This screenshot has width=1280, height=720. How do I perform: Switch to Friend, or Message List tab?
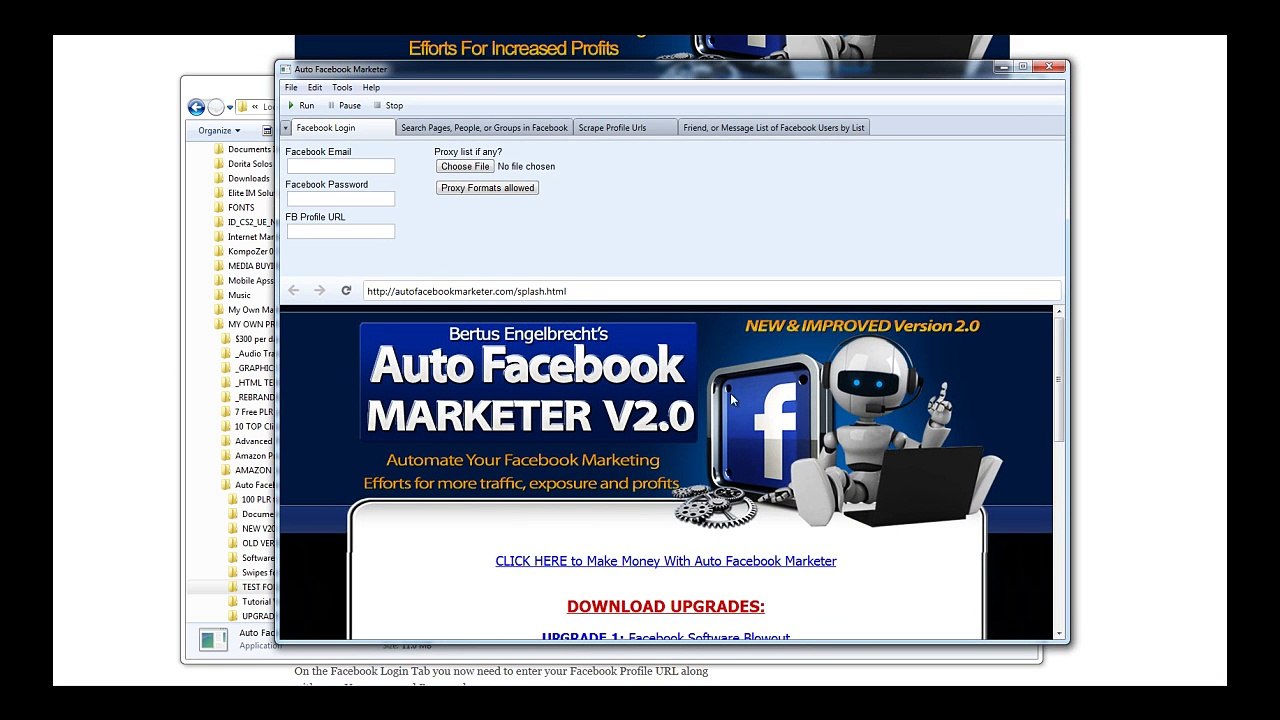click(774, 128)
